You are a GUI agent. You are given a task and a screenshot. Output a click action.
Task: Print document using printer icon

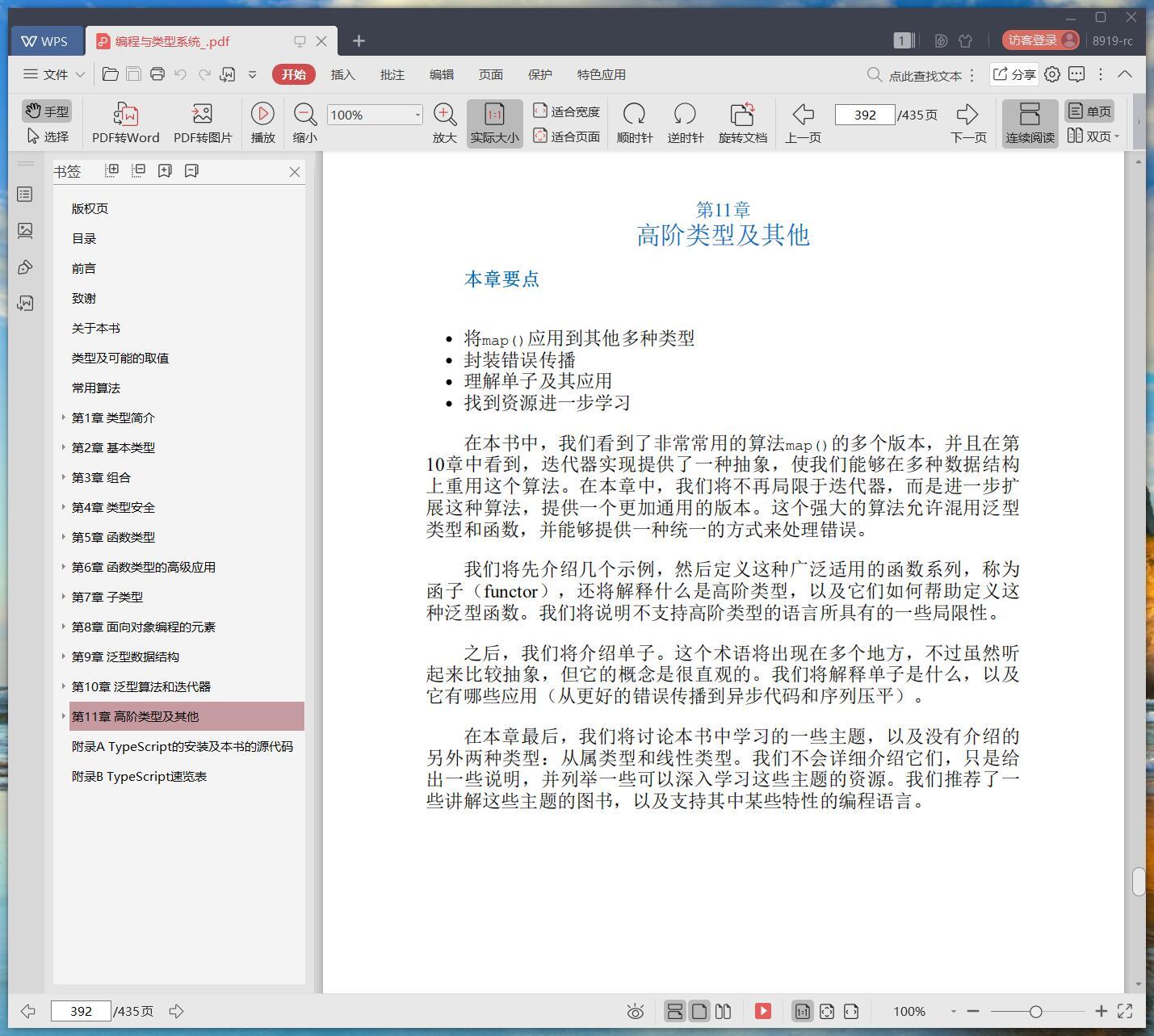[x=157, y=74]
